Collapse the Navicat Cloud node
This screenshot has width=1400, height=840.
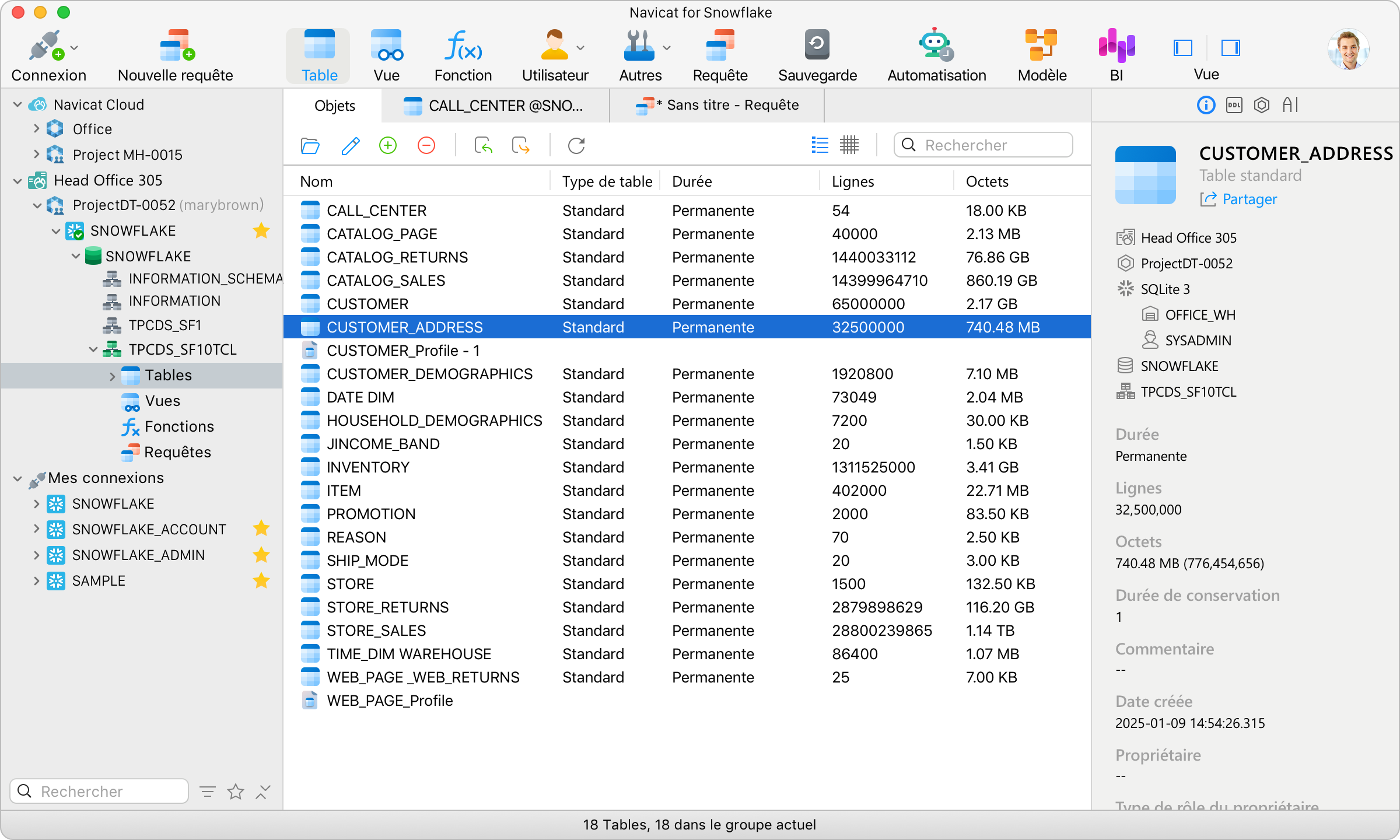[x=17, y=104]
